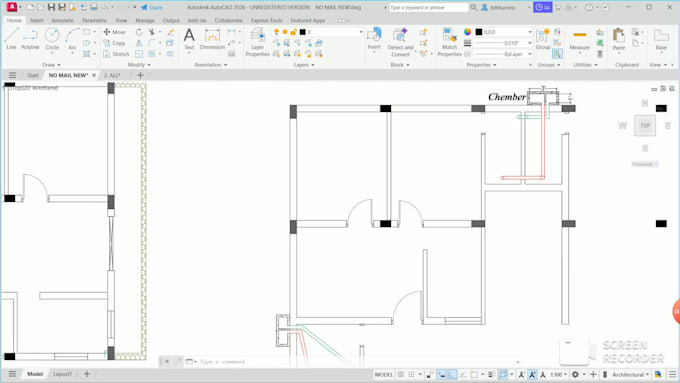Click the Copy tool

[114, 43]
